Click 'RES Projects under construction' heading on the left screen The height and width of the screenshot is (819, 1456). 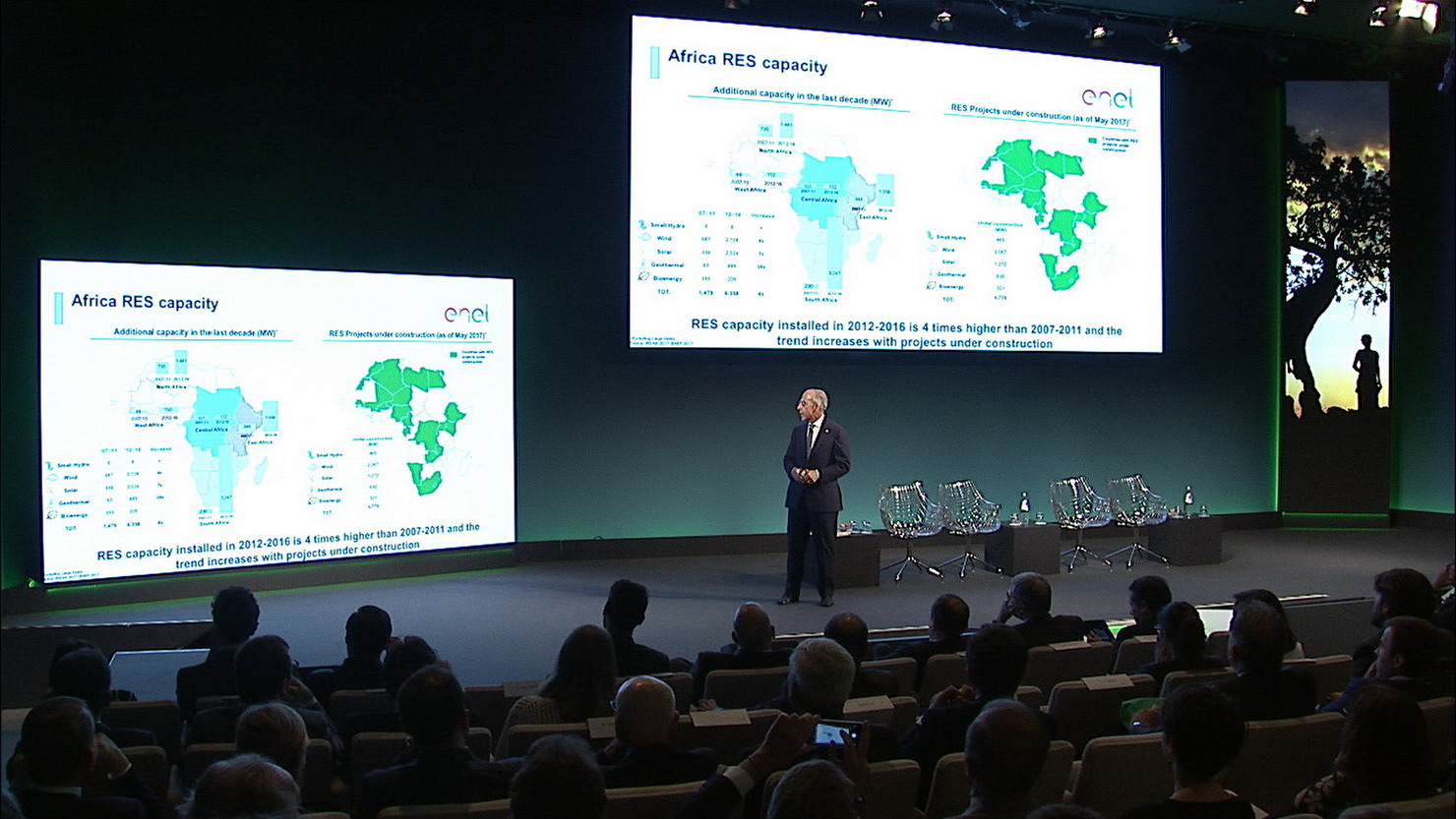point(407,335)
